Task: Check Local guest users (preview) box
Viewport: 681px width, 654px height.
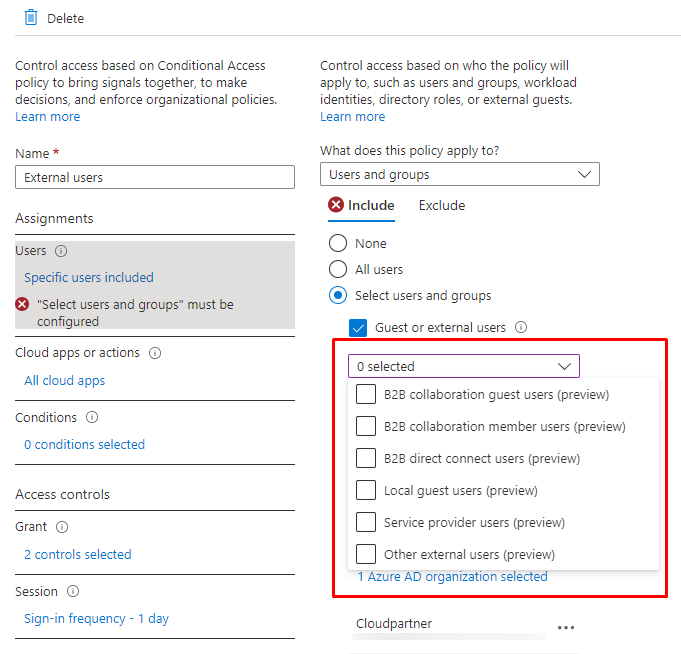Action: tap(366, 490)
